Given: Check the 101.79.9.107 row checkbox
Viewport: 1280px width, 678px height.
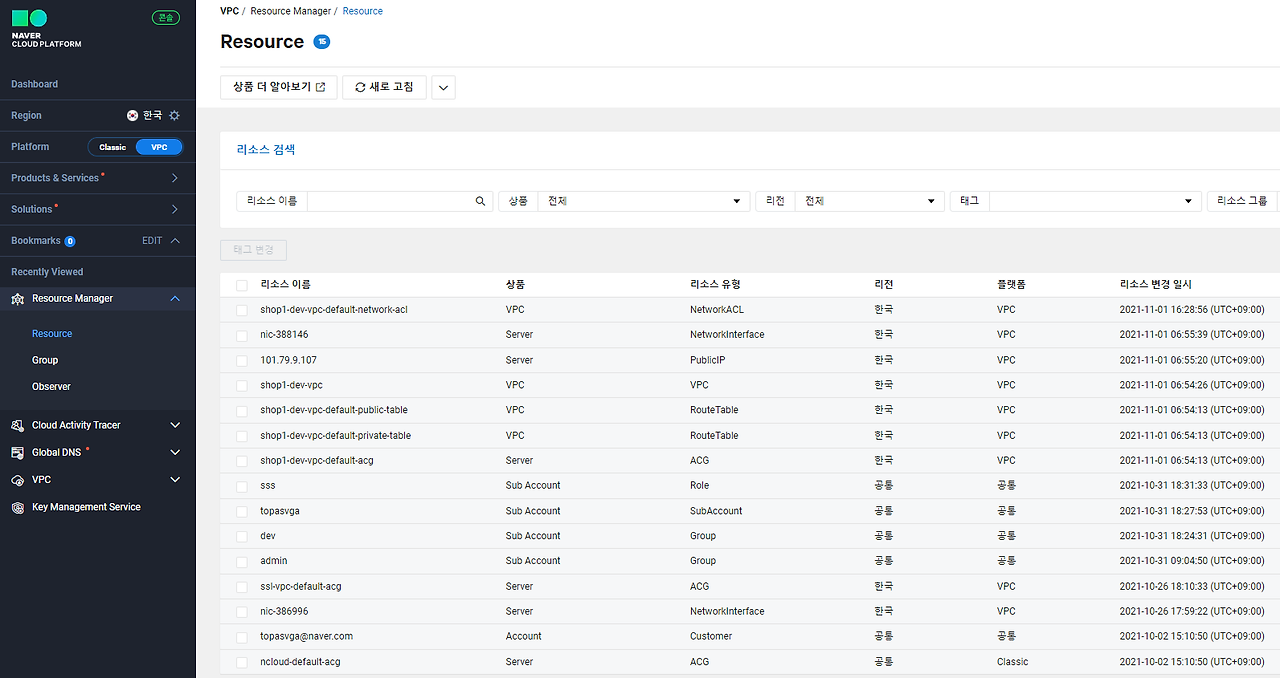Looking at the screenshot, I should [241, 361].
